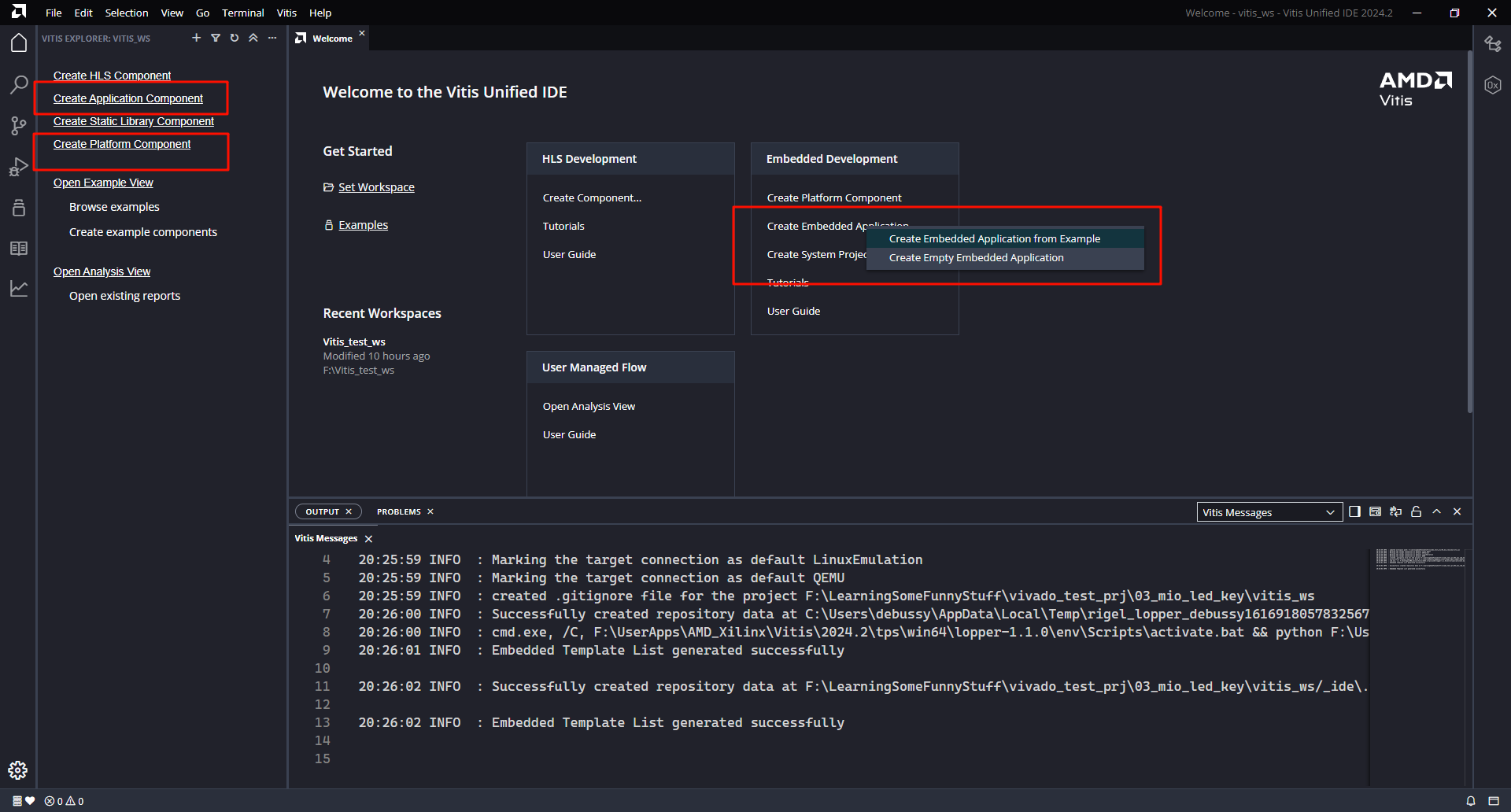Open User Guide under User Managed Flow
Image resolution: width=1511 pixels, height=812 pixels.
pyautogui.click(x=569, y=434)
